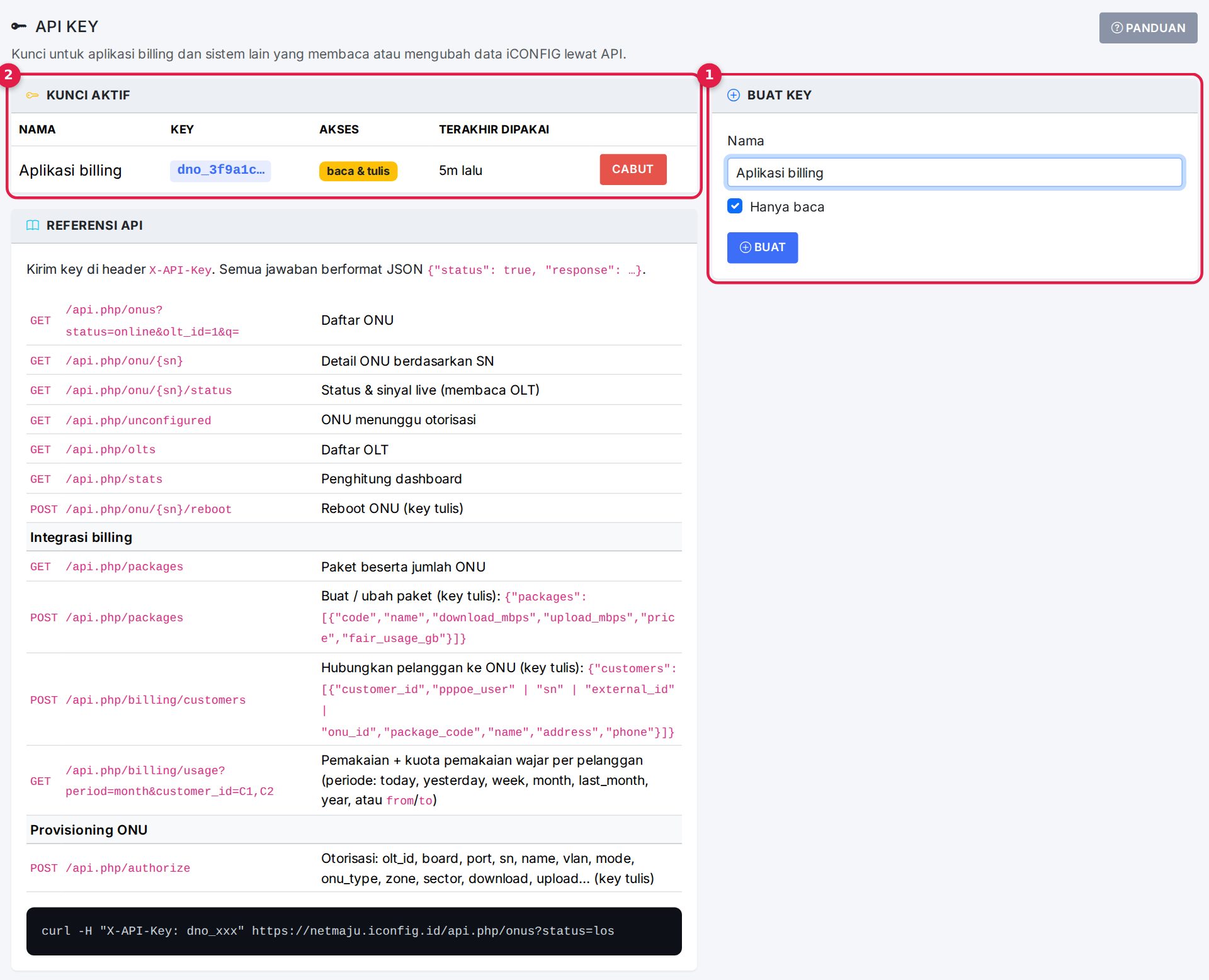Viewport: 1209px width, 980px height.
Task: Click the Daftar OLT description
Action: pos(355,450)
